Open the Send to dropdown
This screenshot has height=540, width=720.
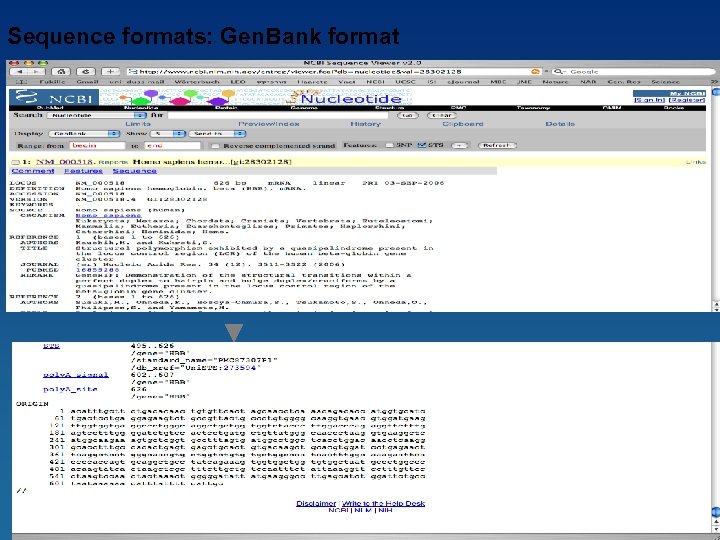(217, 134)
